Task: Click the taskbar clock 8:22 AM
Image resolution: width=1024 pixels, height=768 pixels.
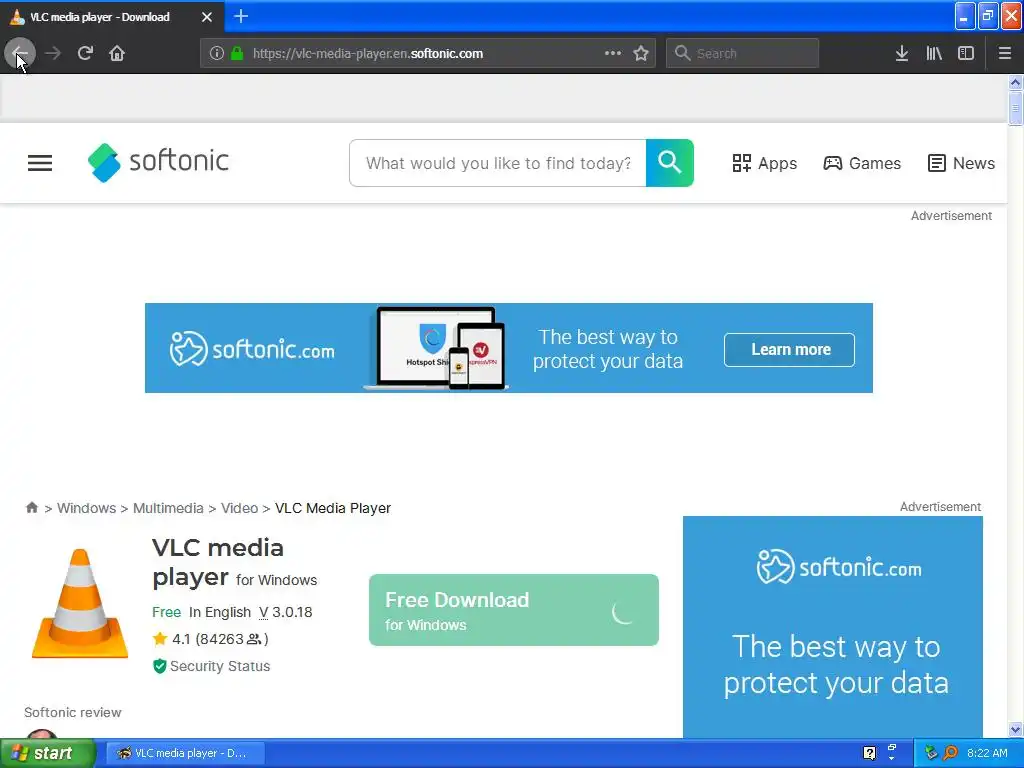Action: pyautogui.click(x=987, y=753)
